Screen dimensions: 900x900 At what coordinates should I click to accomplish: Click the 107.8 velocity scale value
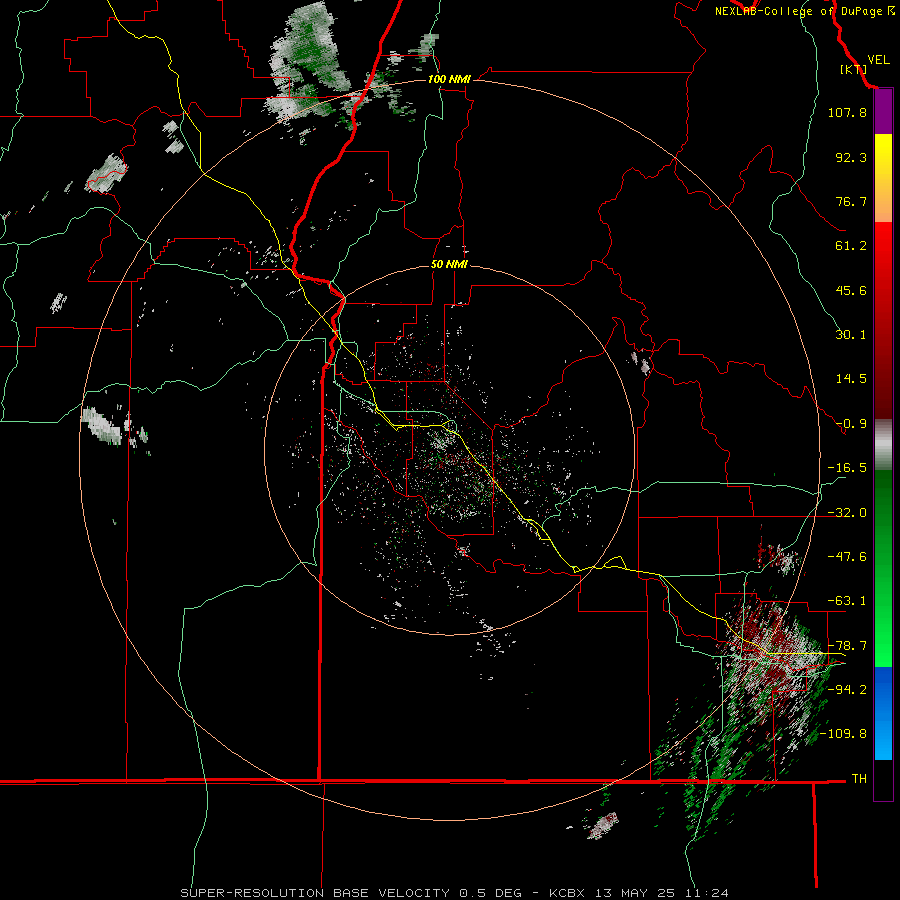(x=847, y=112)
